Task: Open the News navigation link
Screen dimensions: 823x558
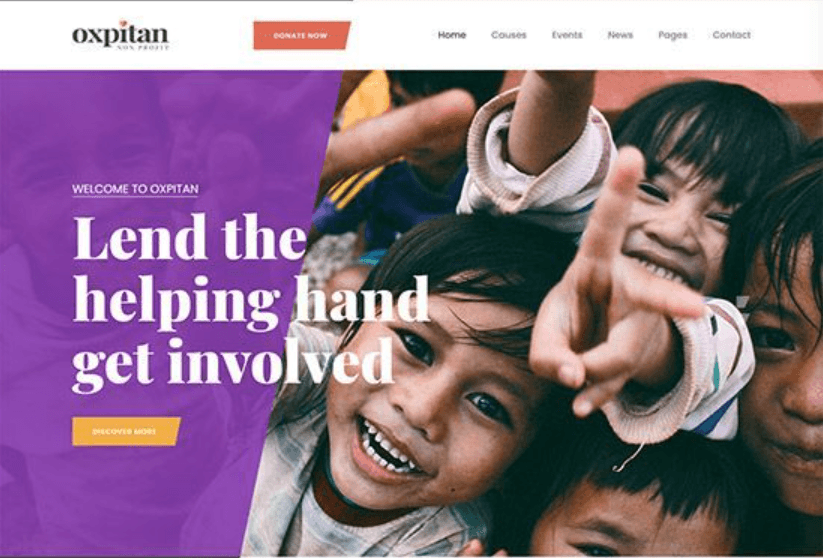Action: point(620,35)
